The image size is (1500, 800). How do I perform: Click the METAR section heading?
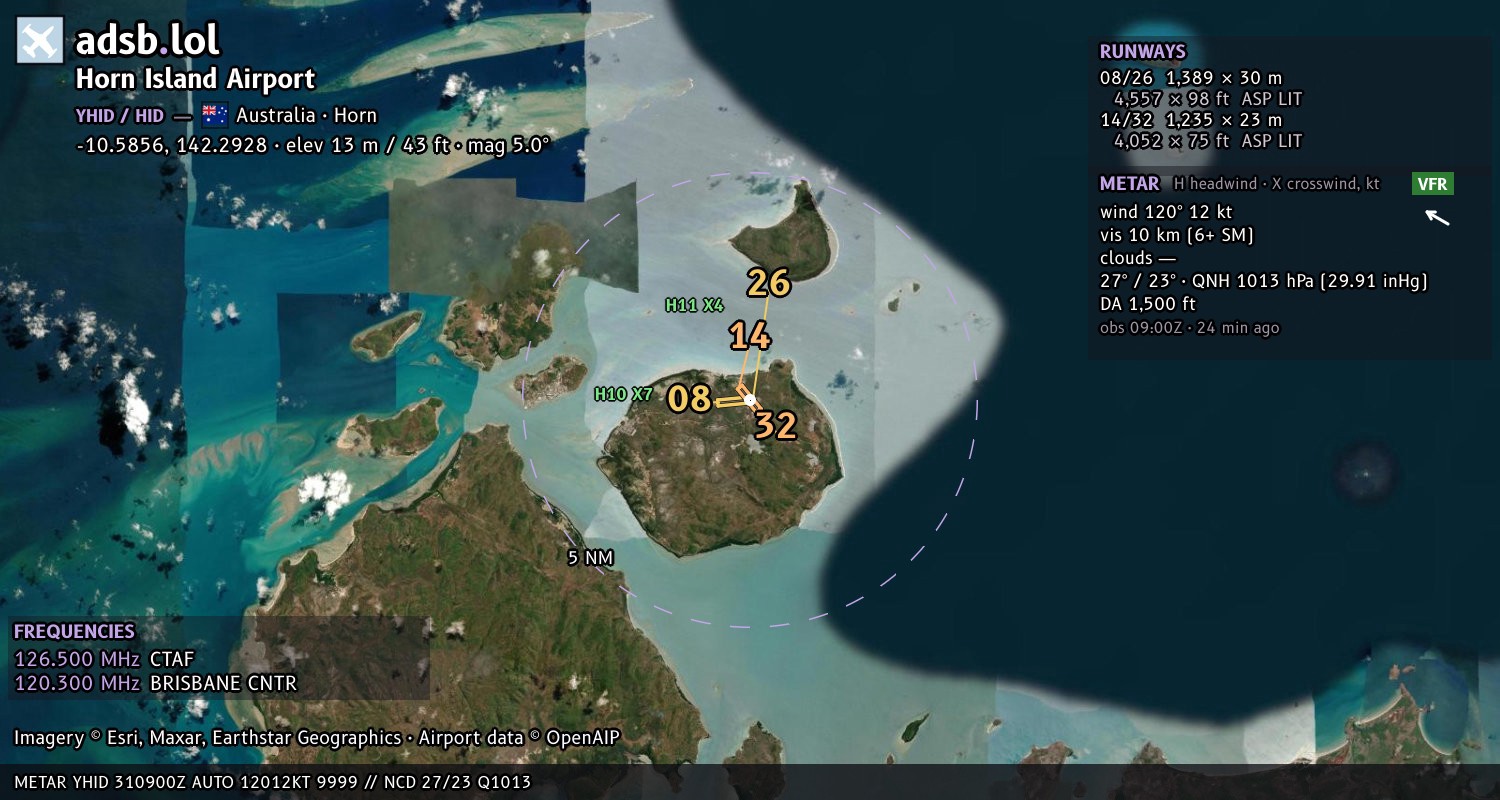pos(1129,184)
